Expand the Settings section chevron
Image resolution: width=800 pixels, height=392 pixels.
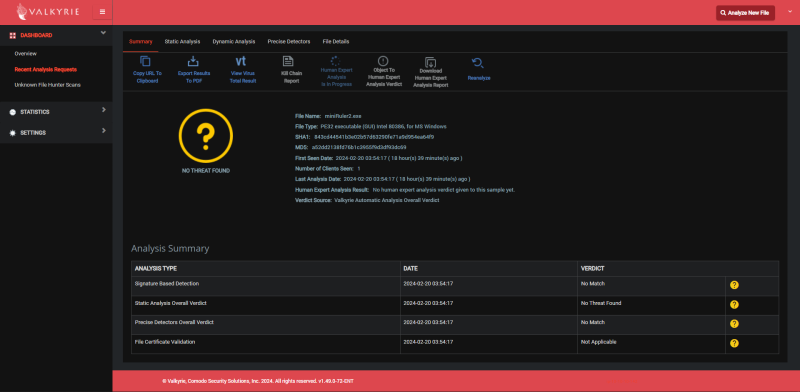104,131
